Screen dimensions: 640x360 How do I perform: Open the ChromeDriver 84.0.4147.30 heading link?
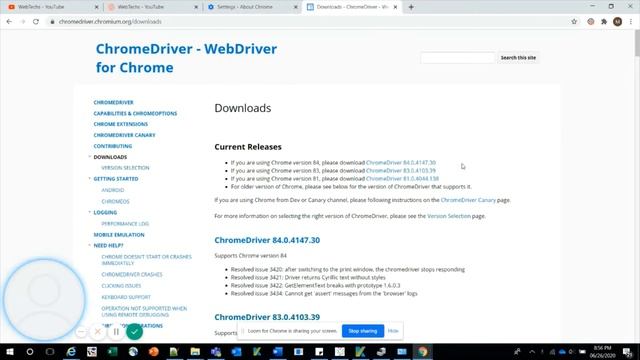[267, 240]
